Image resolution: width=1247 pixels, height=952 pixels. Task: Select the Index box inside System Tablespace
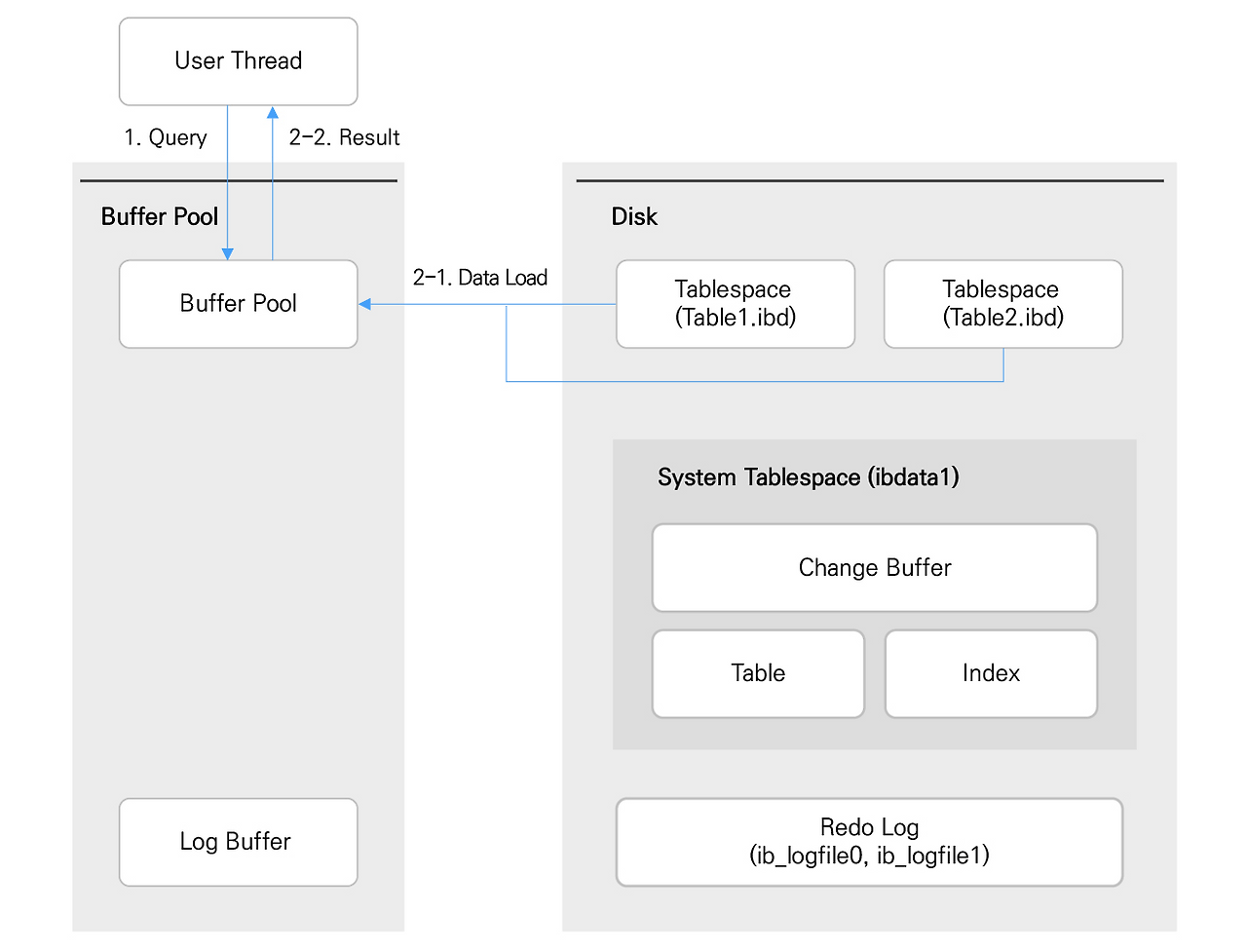[x=991, y=672]
